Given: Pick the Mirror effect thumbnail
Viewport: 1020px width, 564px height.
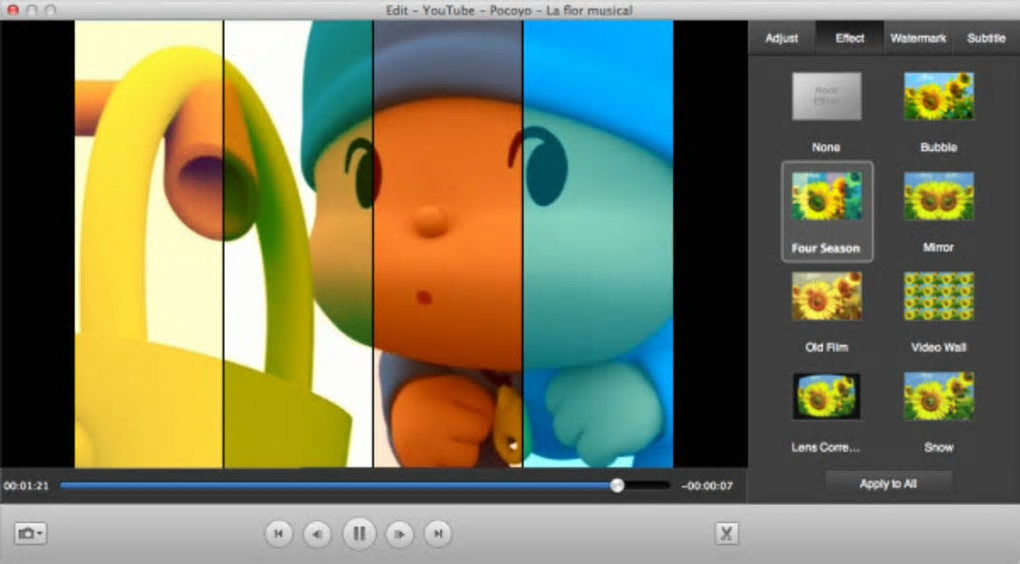Looking at the screenshot, I should coord(939,196).
